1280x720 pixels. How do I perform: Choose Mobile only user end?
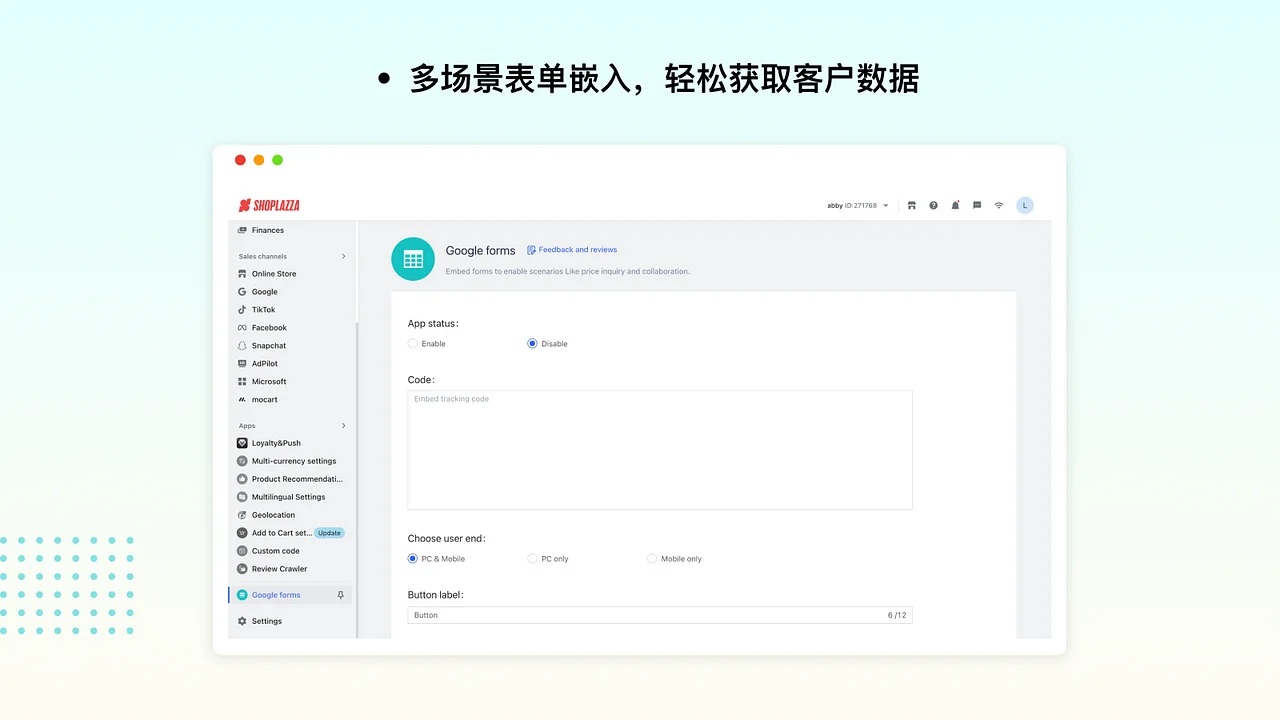[652, 559]
